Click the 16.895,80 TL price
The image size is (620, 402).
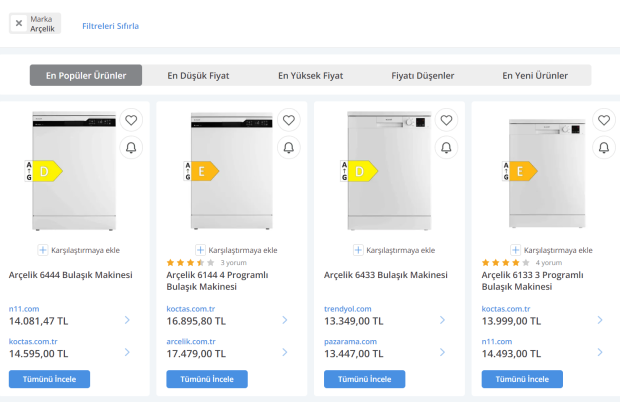click(196, 321)
